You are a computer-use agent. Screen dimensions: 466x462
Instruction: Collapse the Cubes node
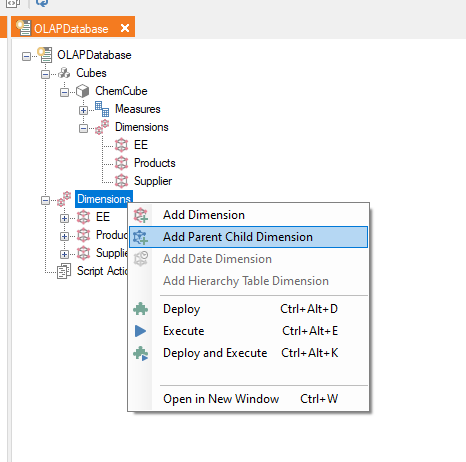pos(45,74)
